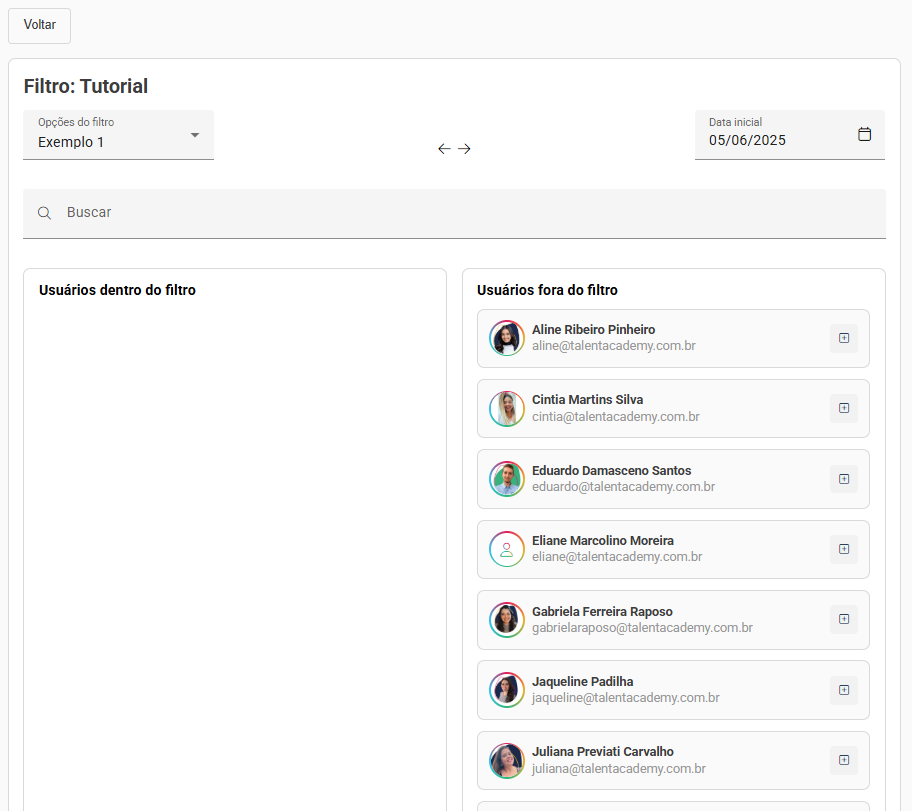Screen dimensions: 912x811
Task: Expand the Opções do filtro dropdown
Action: pyautogui.click(x=195, y=135)
